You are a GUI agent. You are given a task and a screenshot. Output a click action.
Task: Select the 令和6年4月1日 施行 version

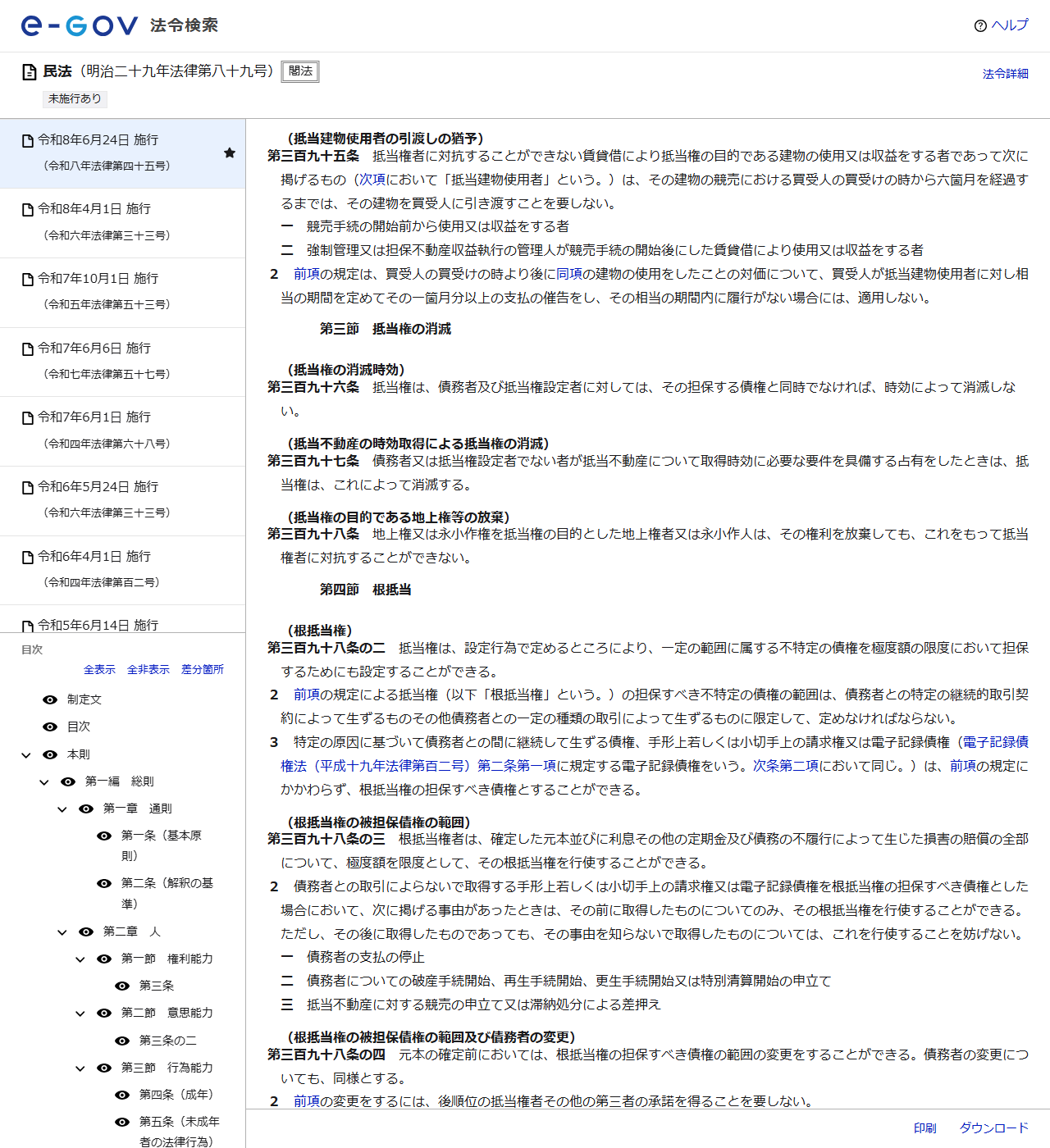[122, 571]
